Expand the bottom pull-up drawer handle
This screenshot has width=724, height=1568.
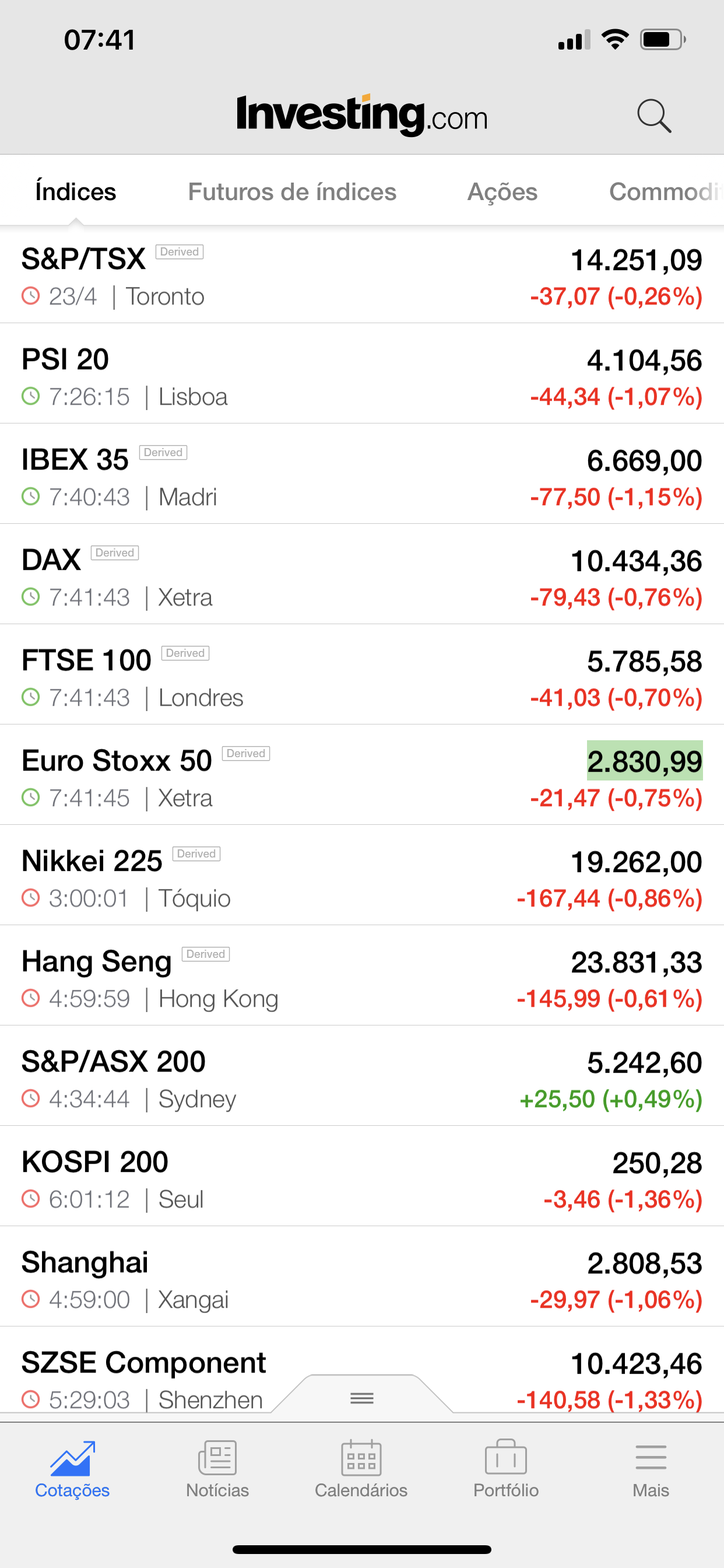point(362,1398)
